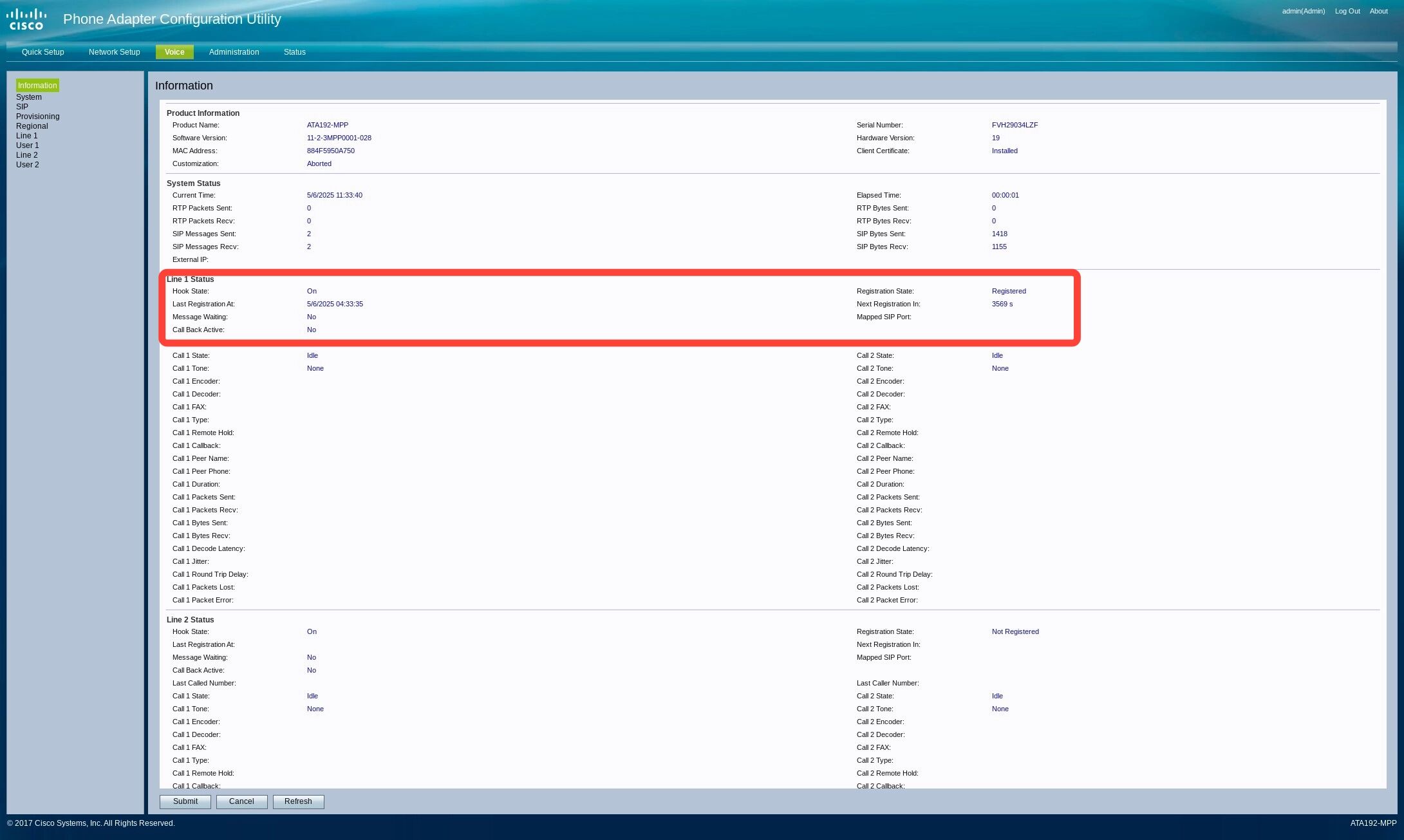Click Next Registration In 3569 s
1404x840 pixels.
click(x=1002, y=304)
